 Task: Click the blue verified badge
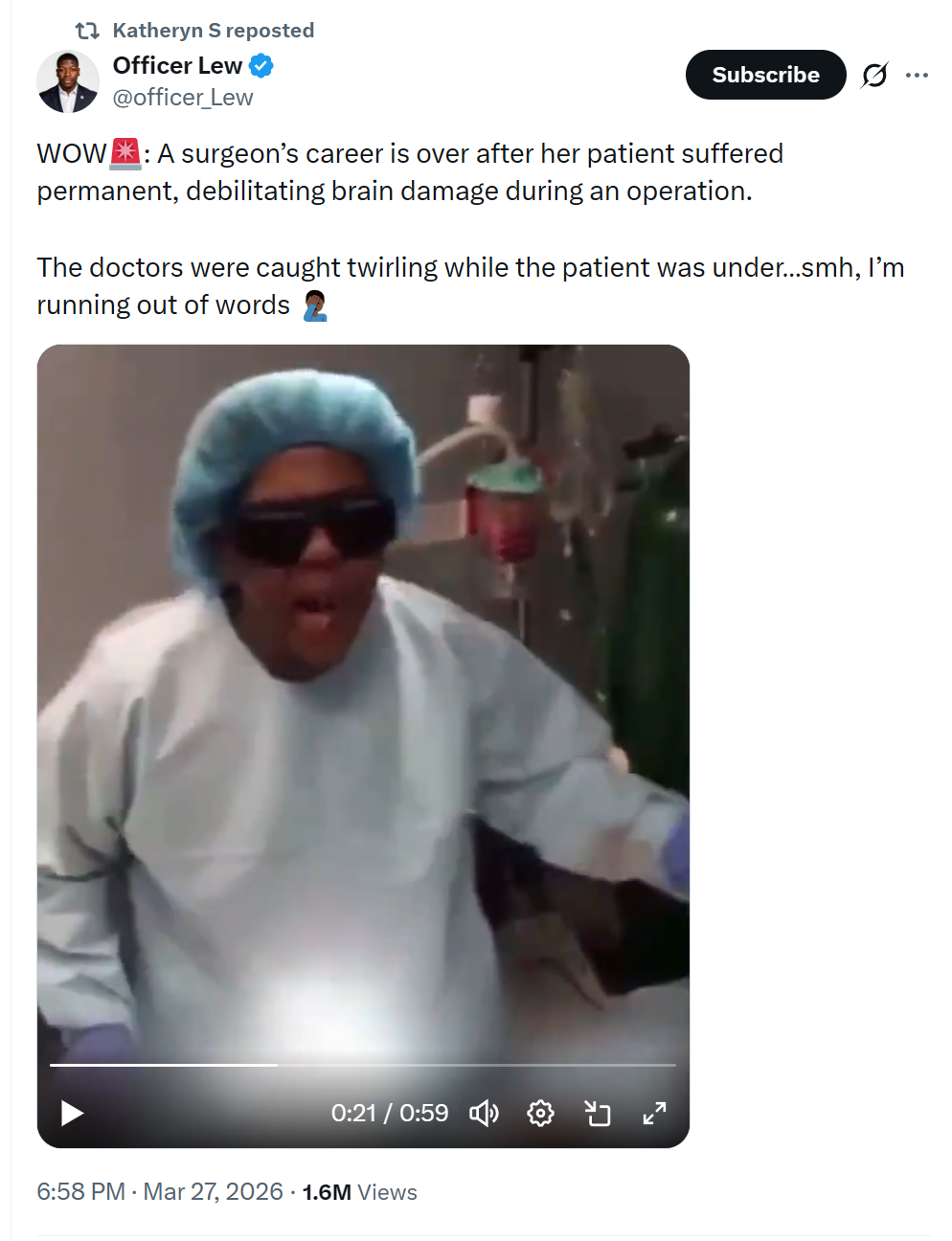click(x=261, y=66)
